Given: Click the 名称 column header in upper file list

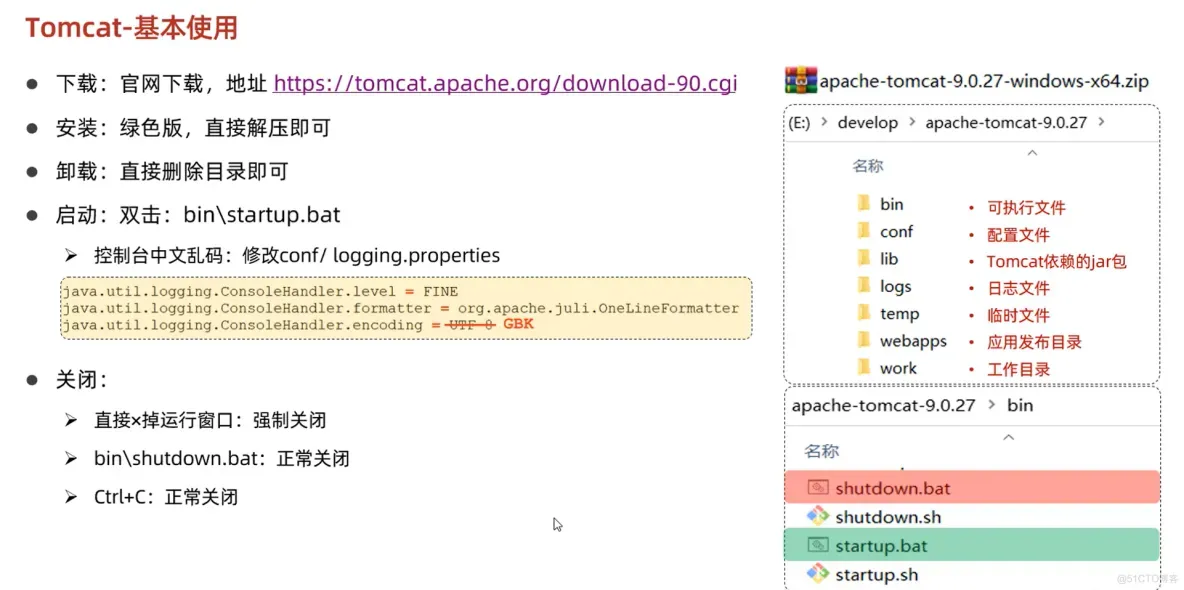Looking at the screenshot, I should pyautogui.click(x=868, y=165).
